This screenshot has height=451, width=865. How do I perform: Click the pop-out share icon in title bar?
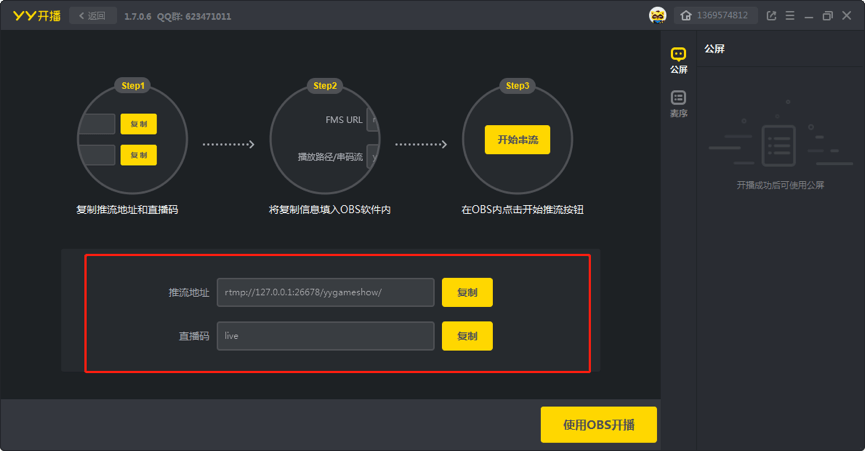tap(771, 15)
